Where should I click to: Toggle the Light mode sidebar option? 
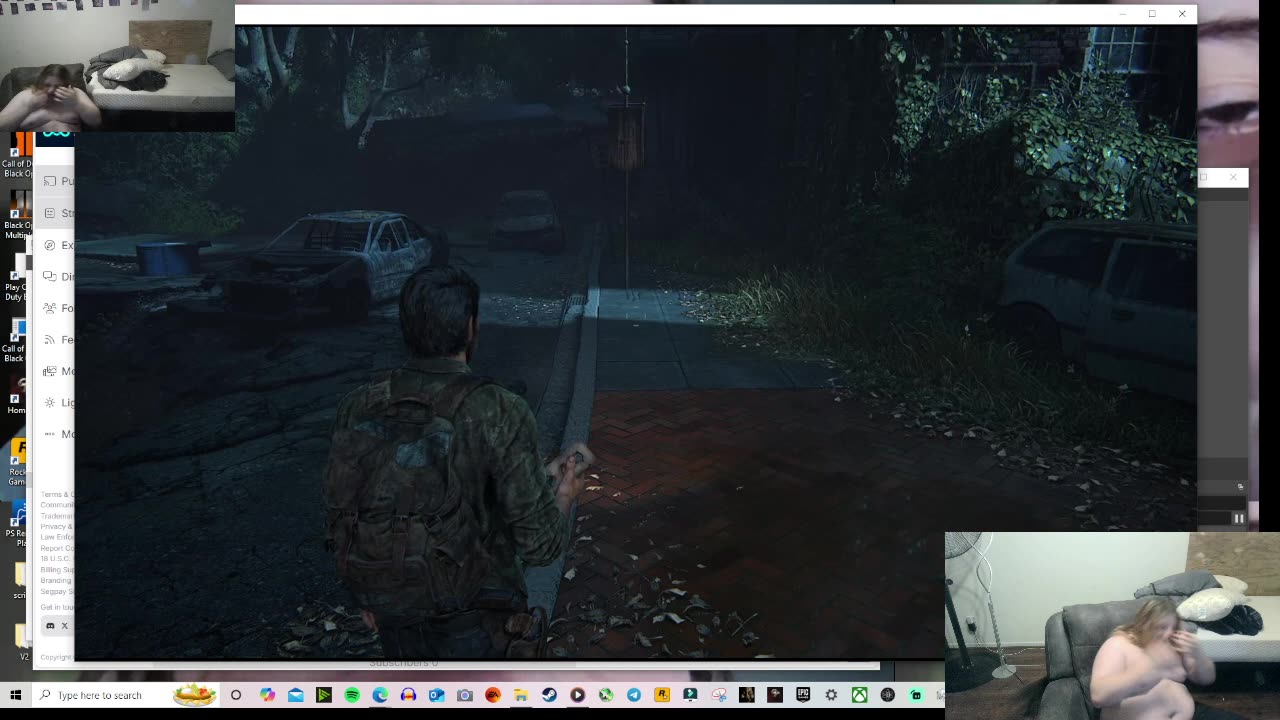[x=58, y=402]
